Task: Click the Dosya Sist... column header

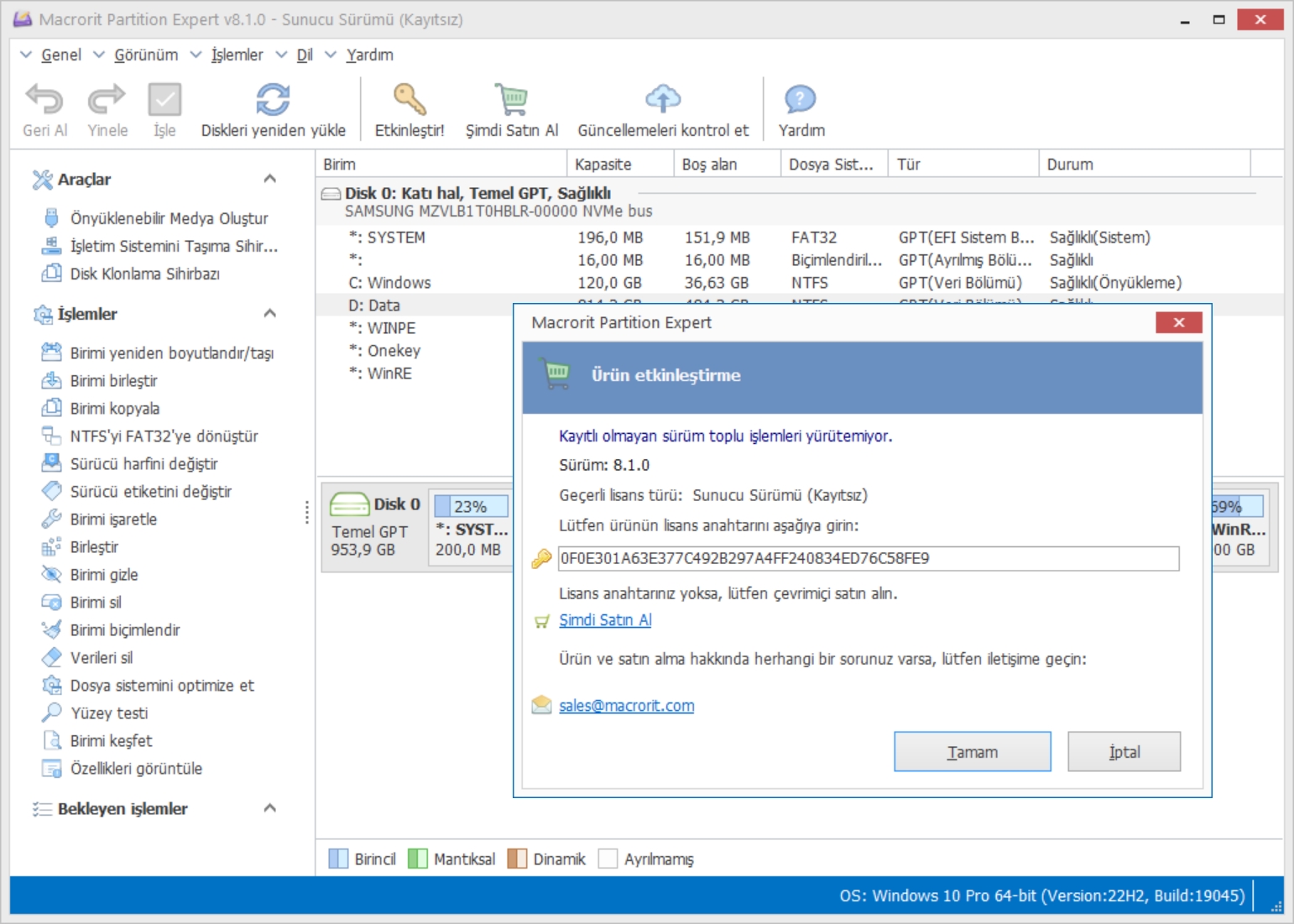Action: coord(834,164)
